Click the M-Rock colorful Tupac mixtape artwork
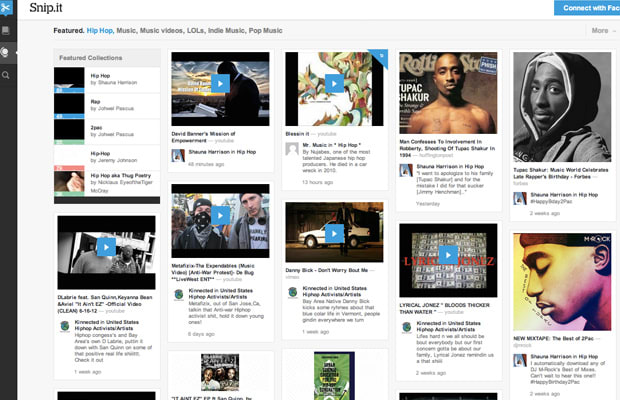Image resolution: width=620 pixels, height=400 pixels. (562, 282)
